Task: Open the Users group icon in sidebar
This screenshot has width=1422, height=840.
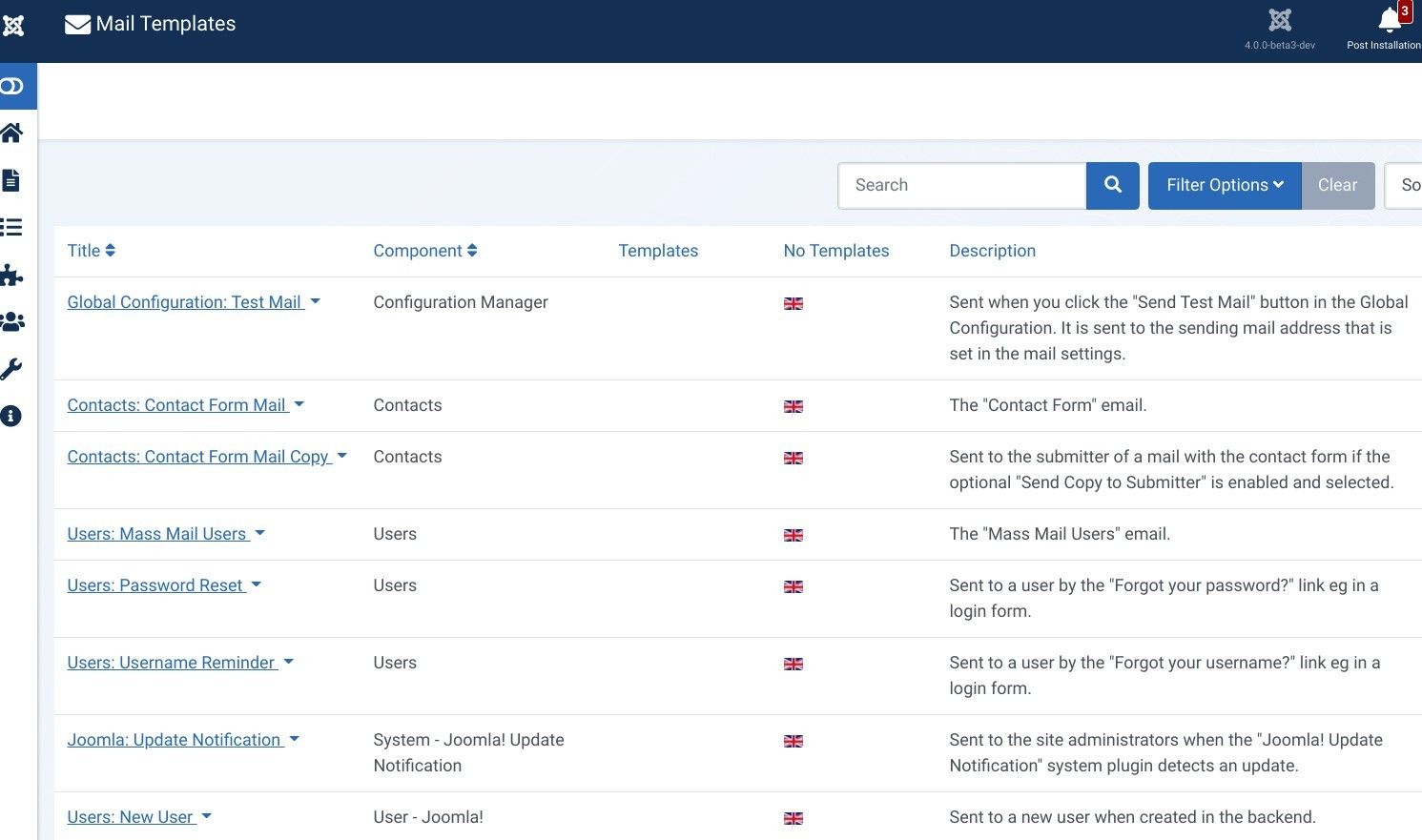Action: tap(12, 322)
